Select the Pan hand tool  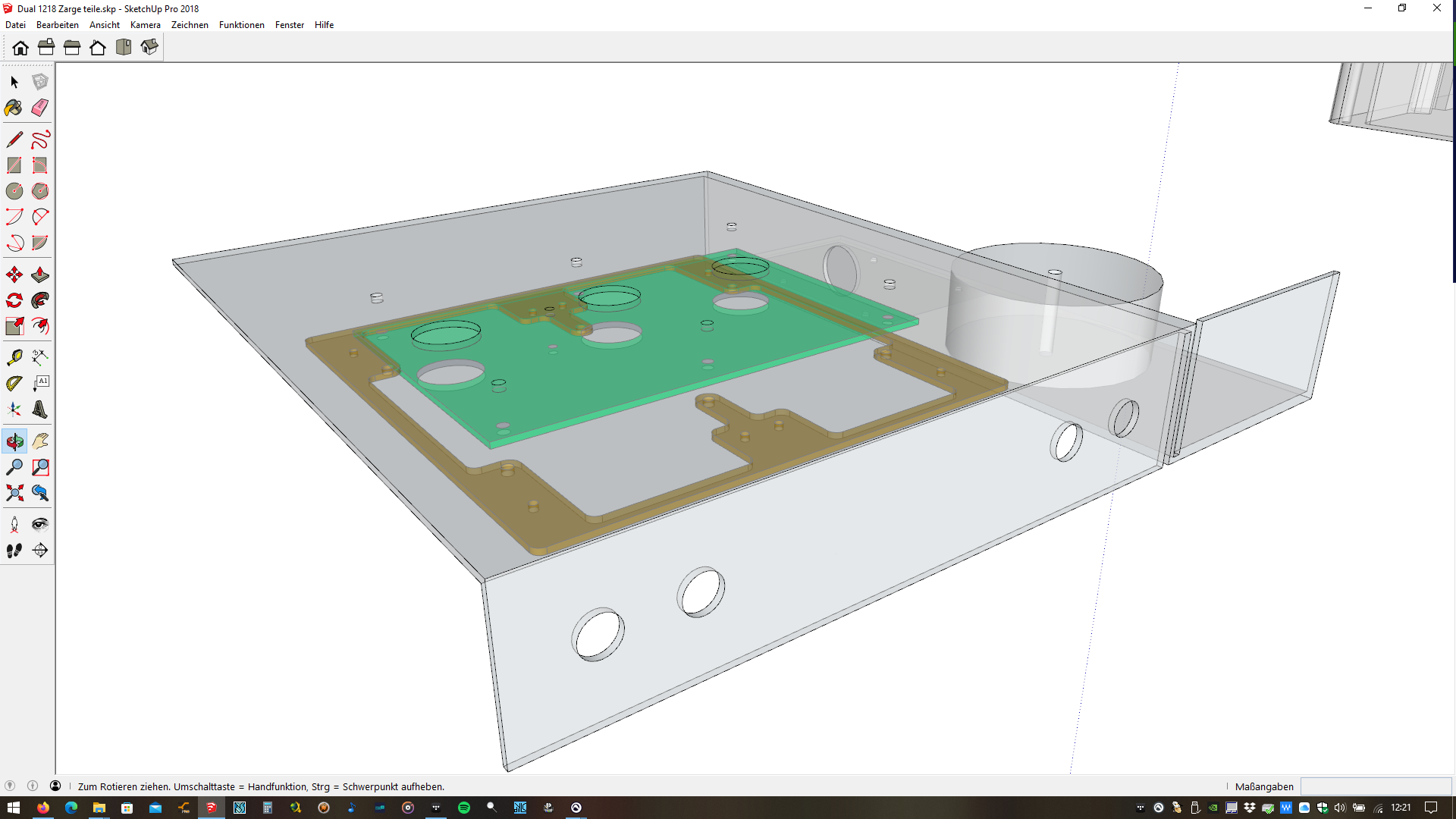coord(40,441)
